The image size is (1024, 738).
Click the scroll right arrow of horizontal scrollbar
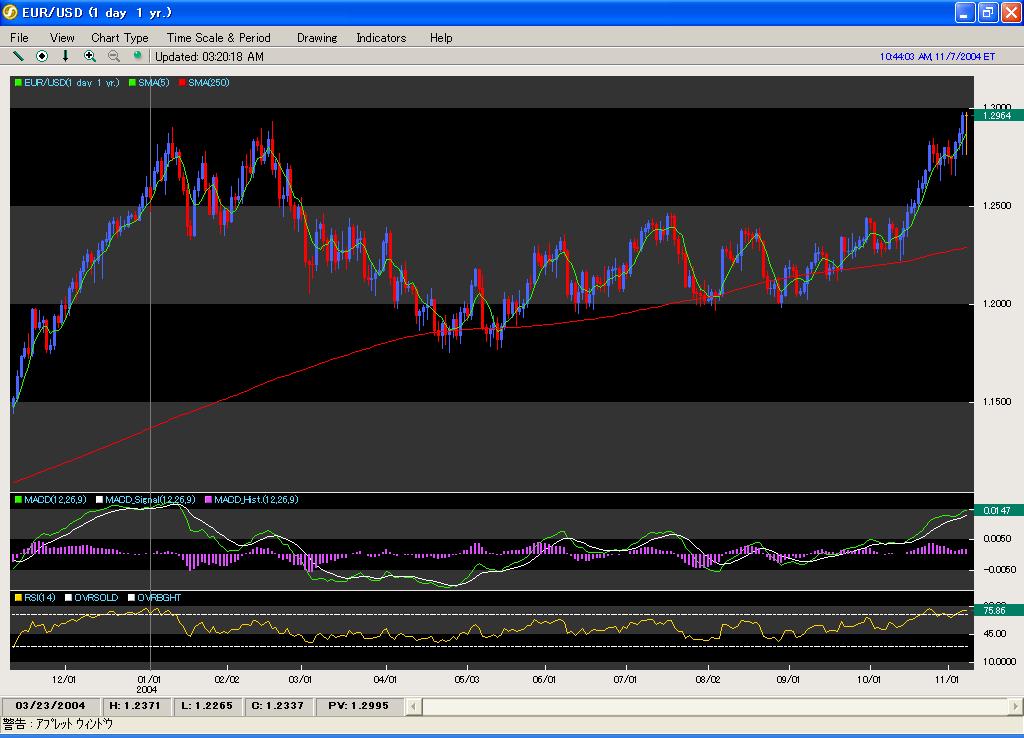tap(1016, 706)
